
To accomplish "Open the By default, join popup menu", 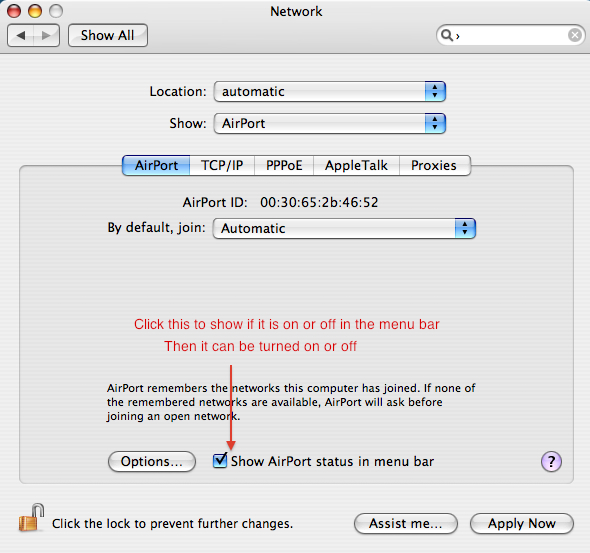I will pos(344,228).
